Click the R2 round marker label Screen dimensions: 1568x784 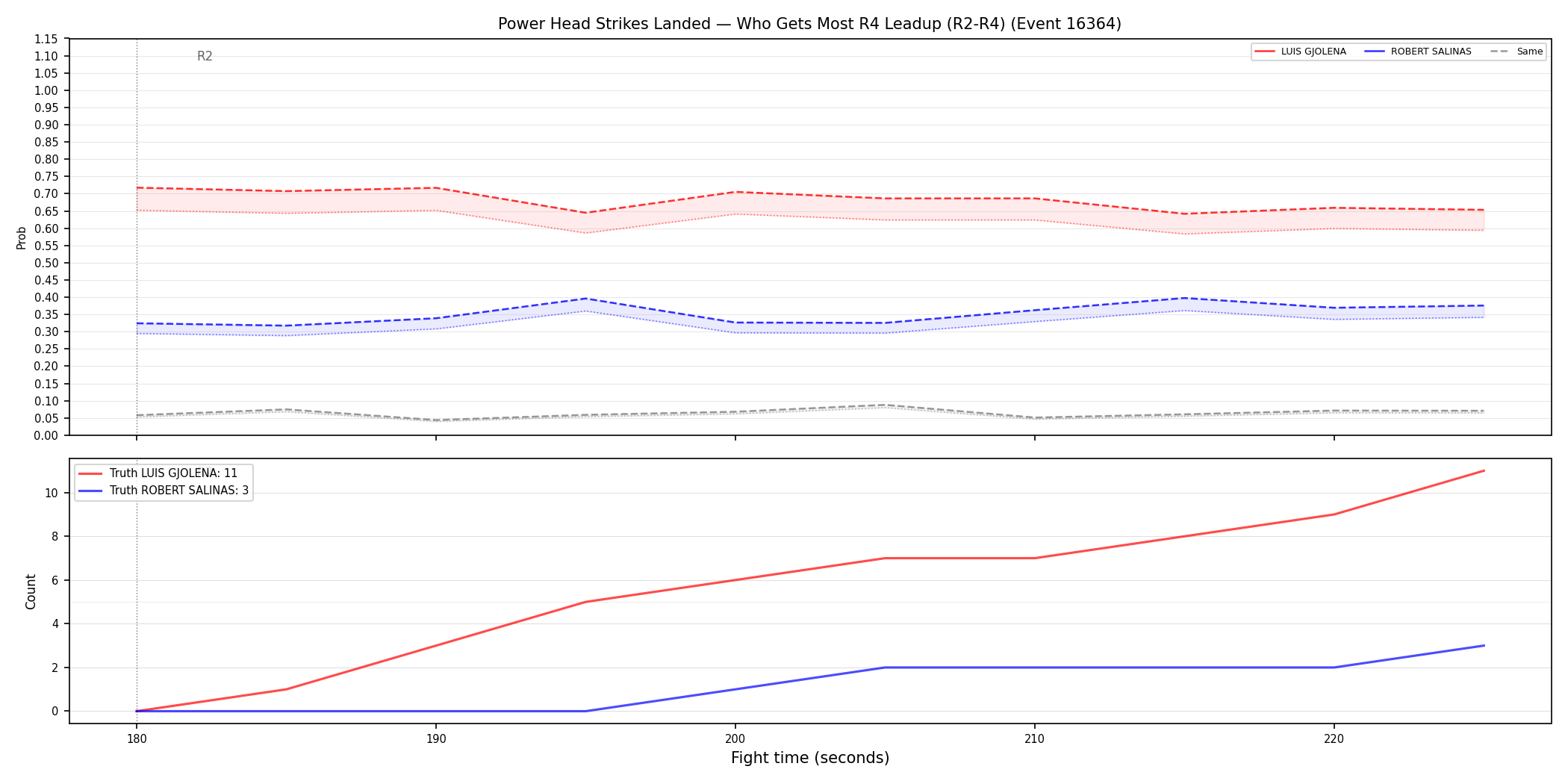tap(205, 56)
